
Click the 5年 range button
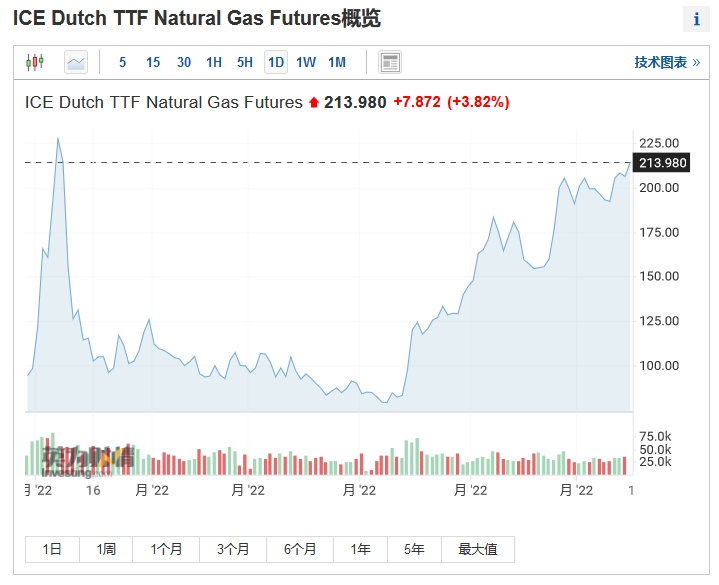pos(414,549)
